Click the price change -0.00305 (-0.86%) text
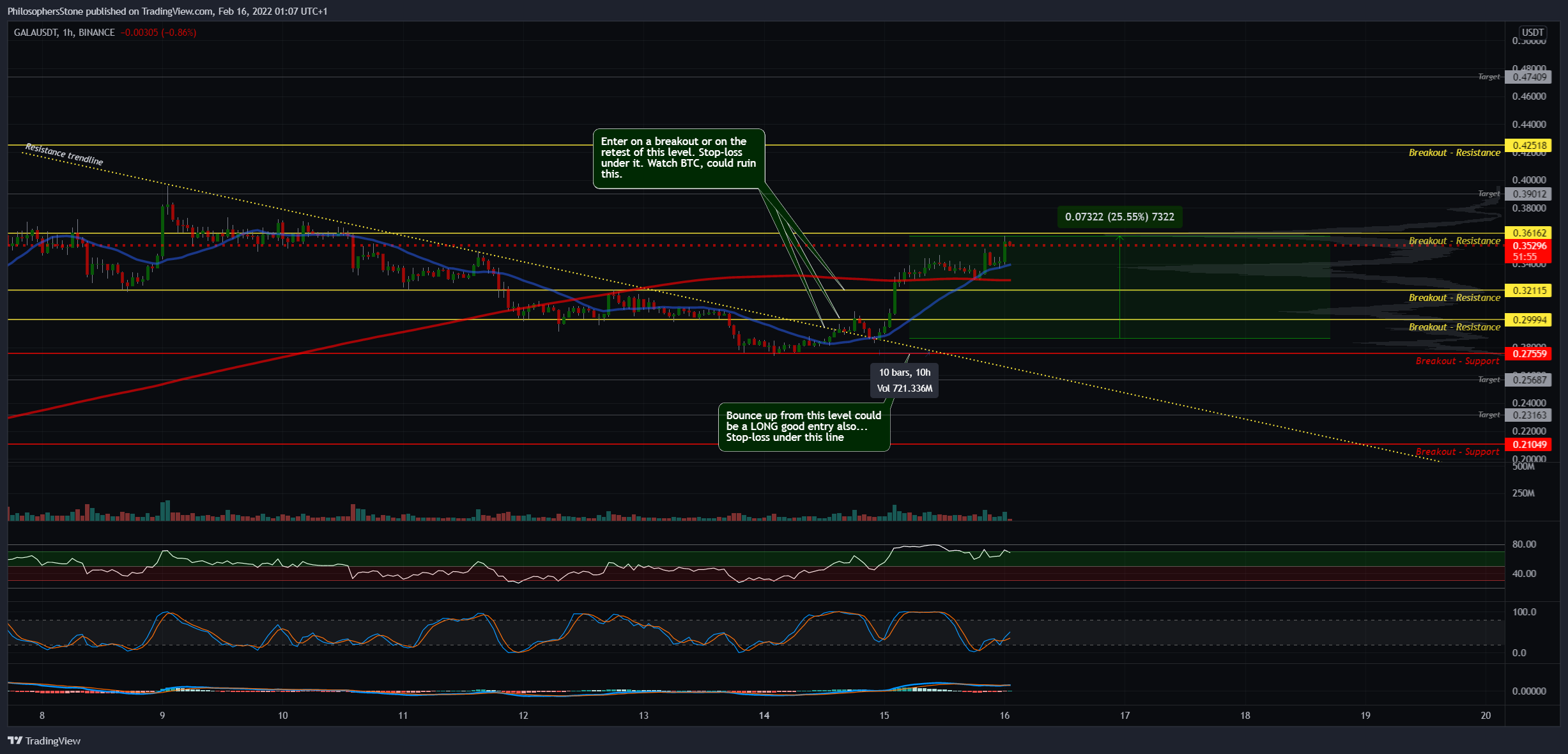Image resolution: width=1568 pixels, height=754 pixels. pos(158,32)
